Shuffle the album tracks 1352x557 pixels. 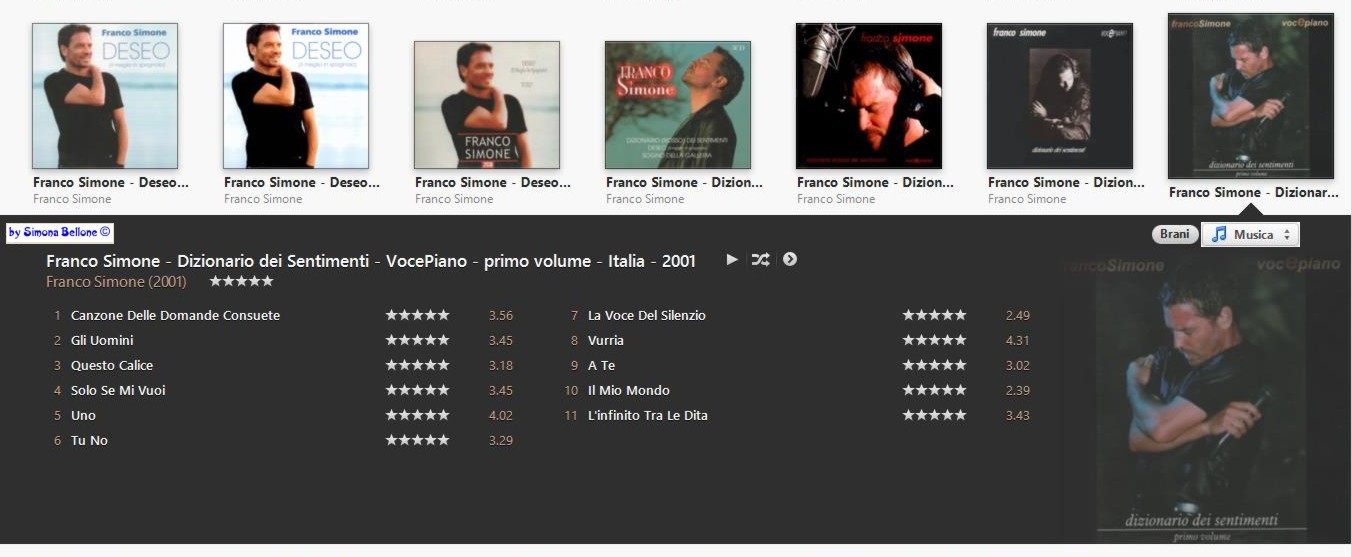point(761,260)
